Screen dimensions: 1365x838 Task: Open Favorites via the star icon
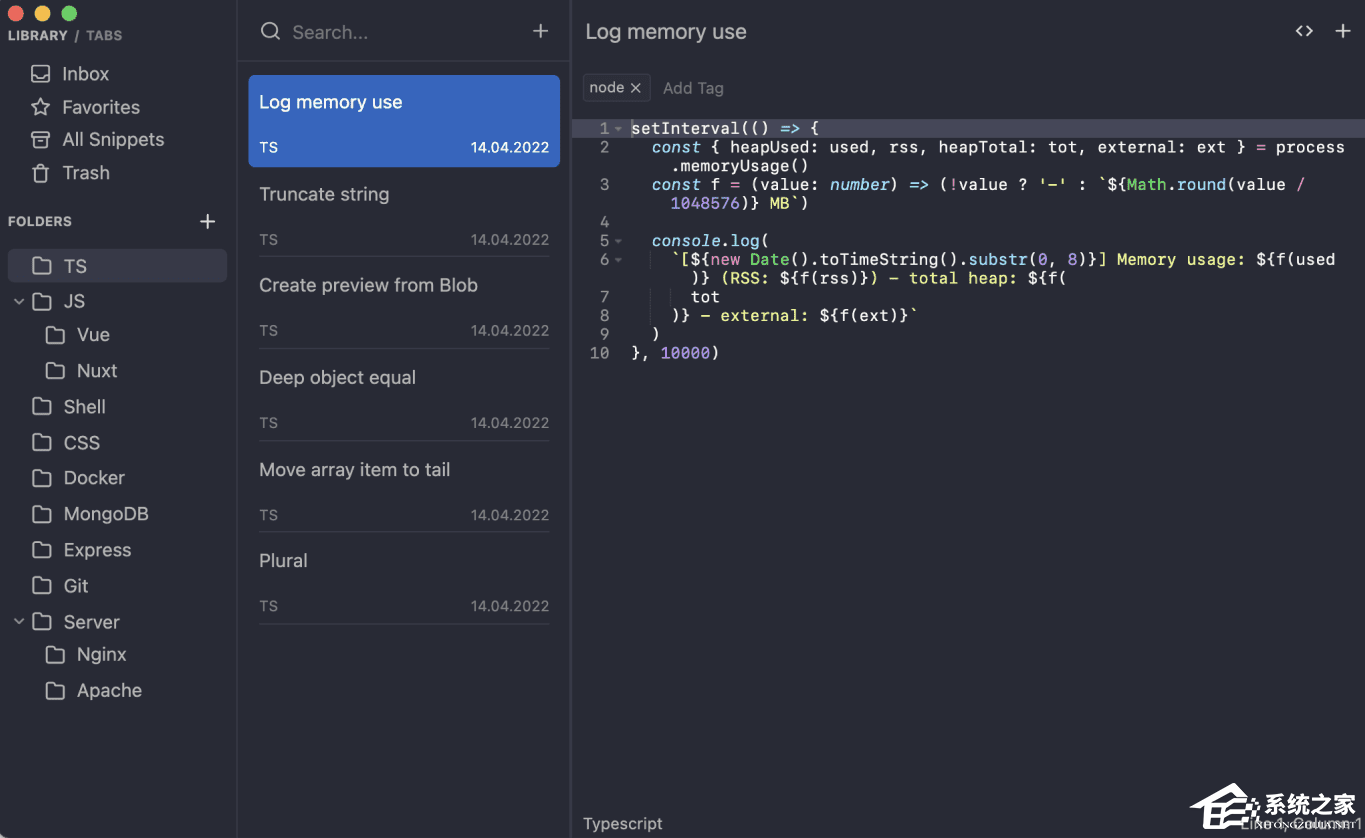40,107
